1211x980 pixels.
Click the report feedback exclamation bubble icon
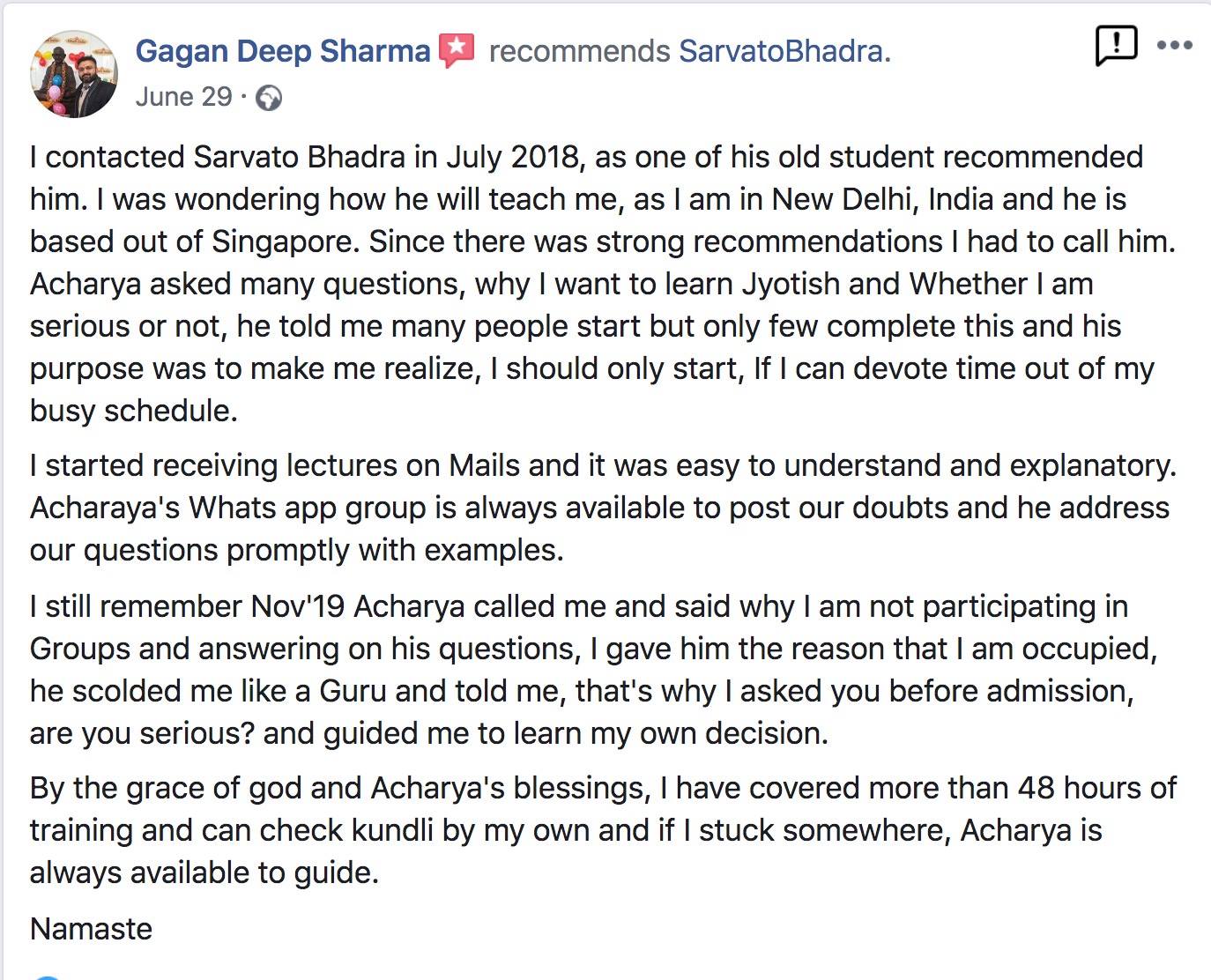(1116, 45)
